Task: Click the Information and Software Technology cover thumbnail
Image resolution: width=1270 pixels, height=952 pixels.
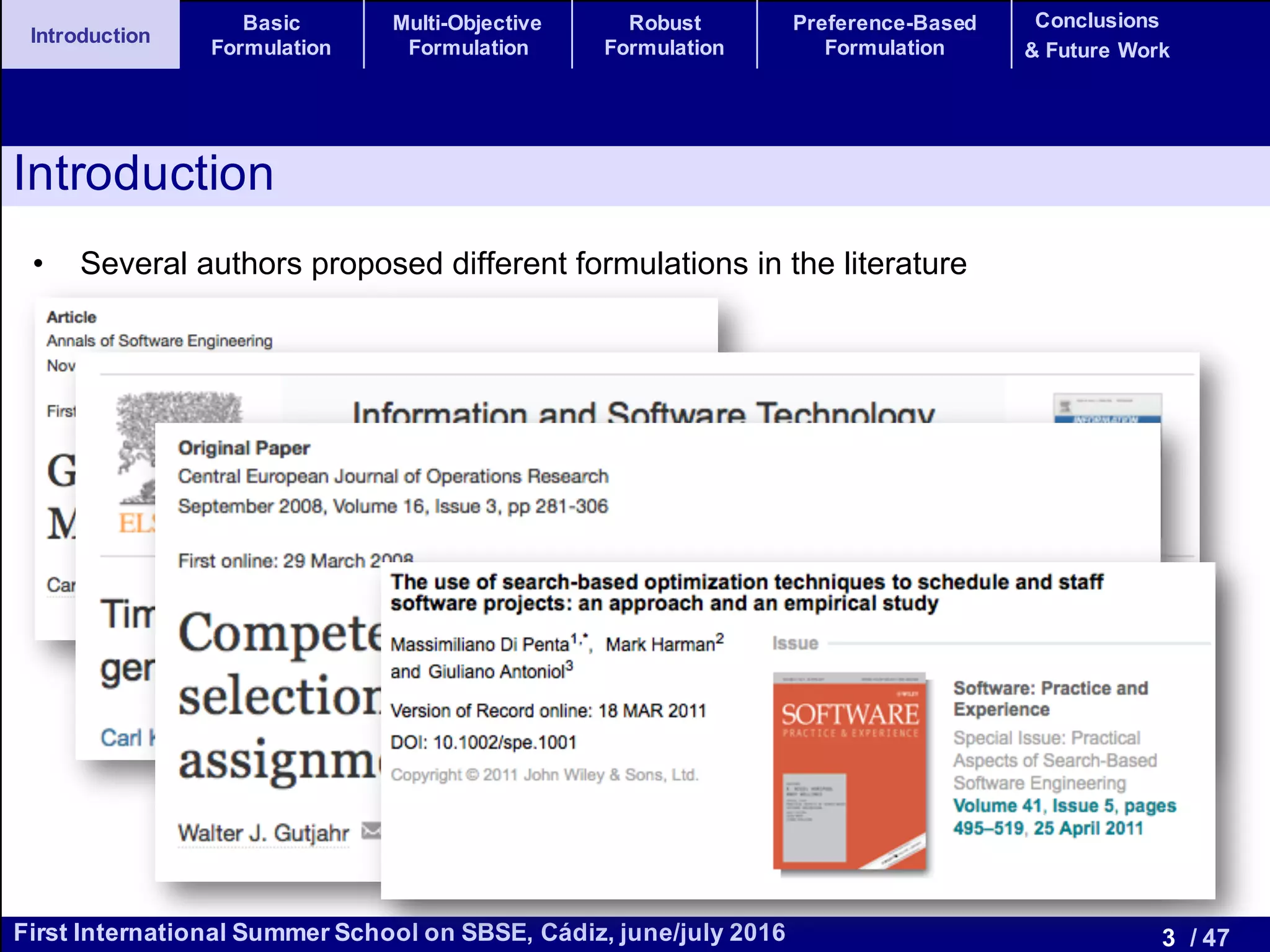Action: tap(1108, 408)
